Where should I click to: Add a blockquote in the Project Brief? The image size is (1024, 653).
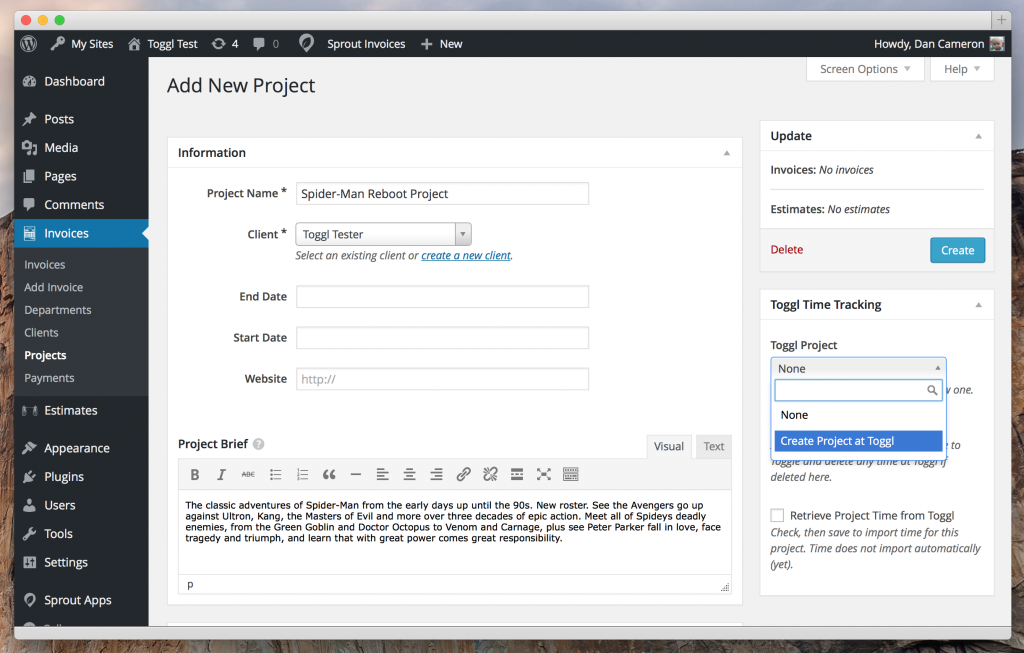point(329,474)
